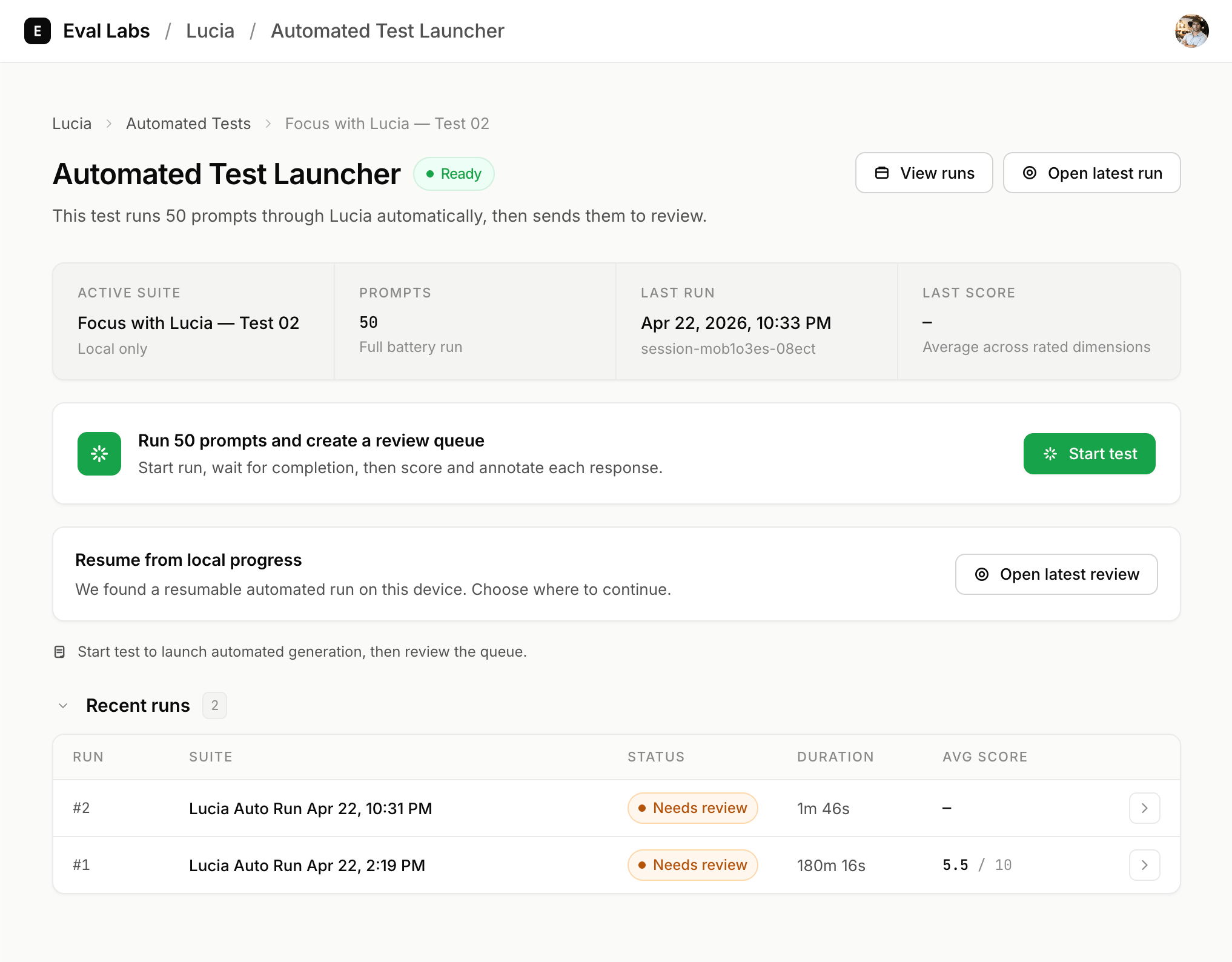
Task: Click the Active Suite card title
Action: point(188,323)
